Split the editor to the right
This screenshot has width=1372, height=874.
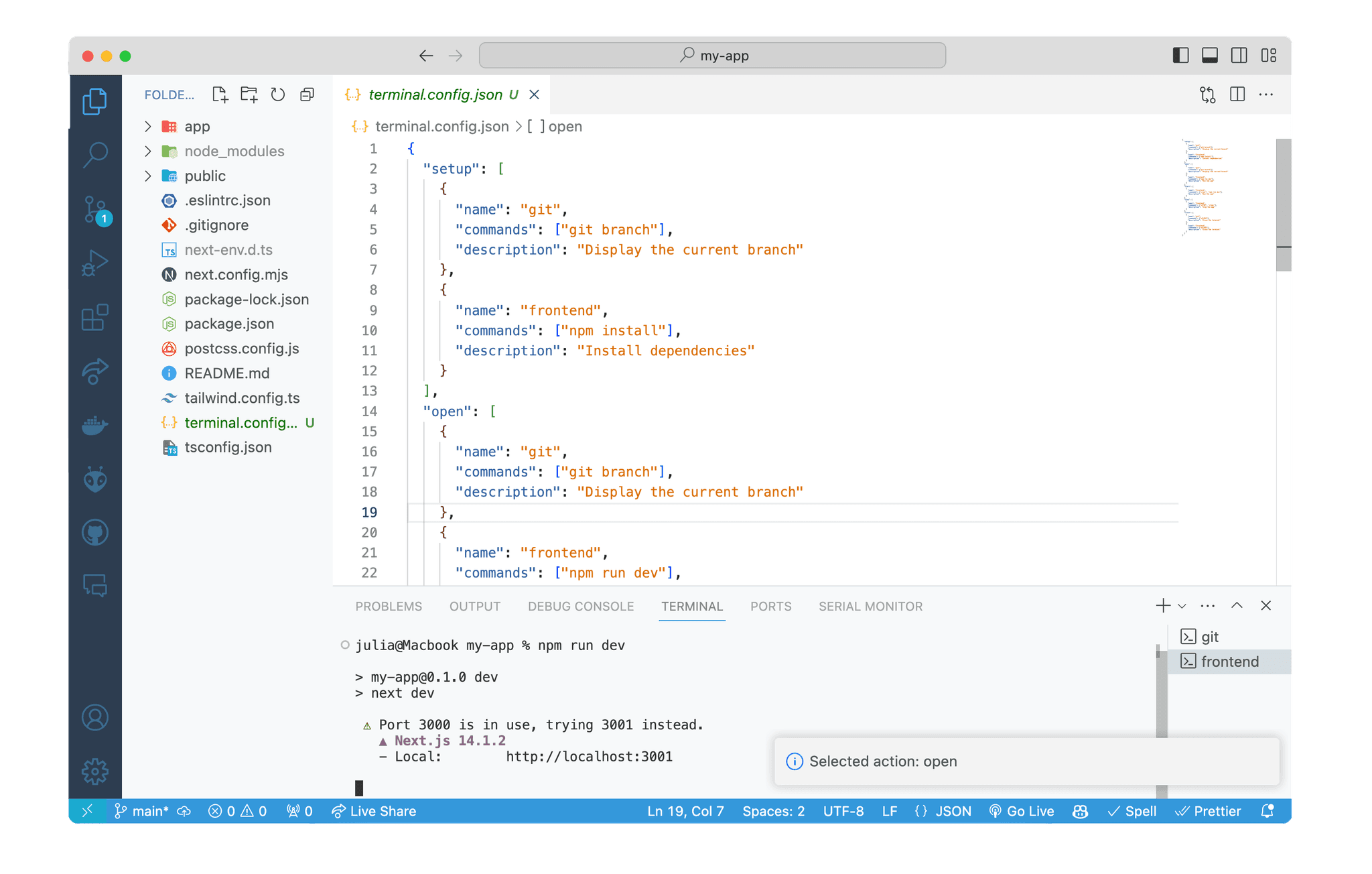pyautogui.click(x=1237, y=95)
